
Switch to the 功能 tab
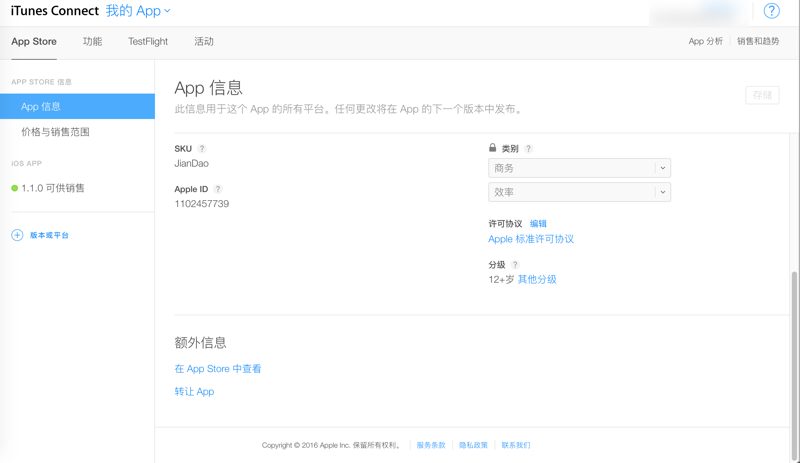coord(92,41)
